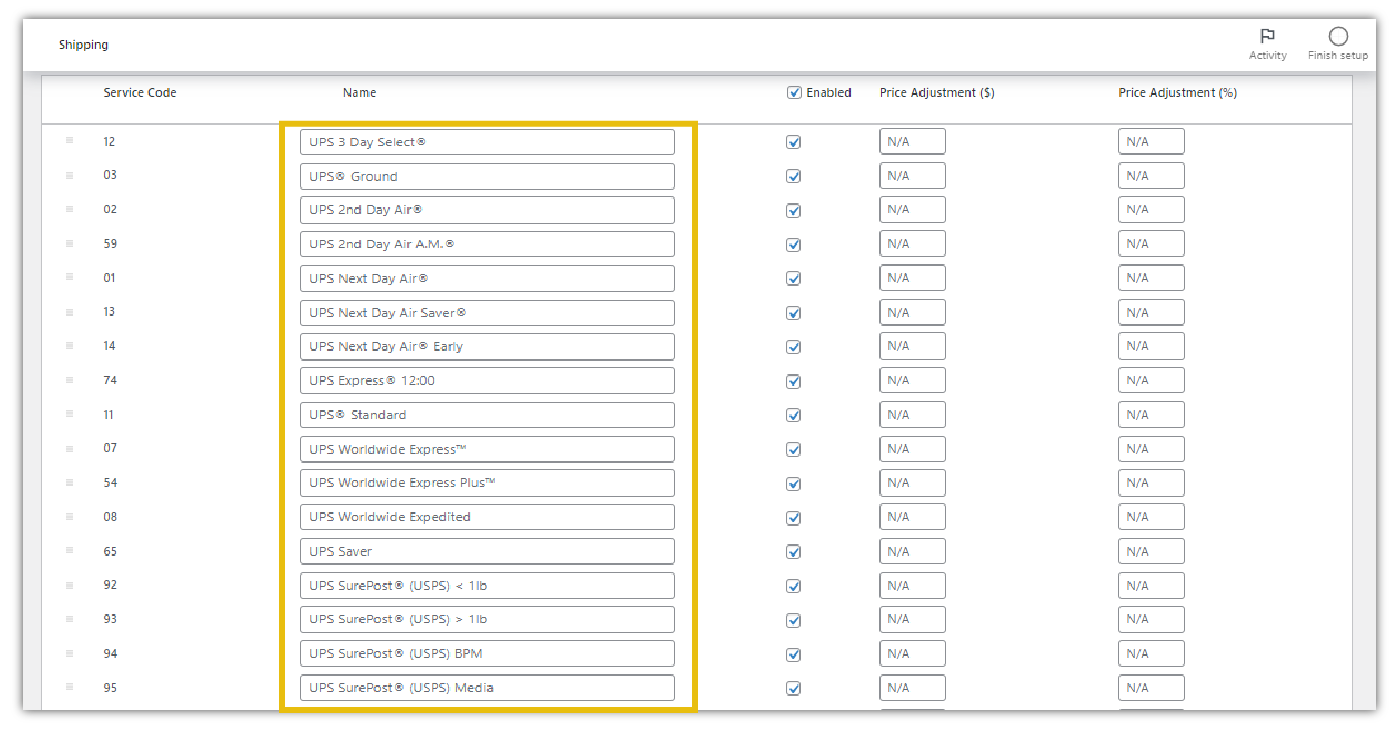Click the UPS Next Day Air Early name field
The width and height of the screenshot is (1399, 731).
coord(487,346)
